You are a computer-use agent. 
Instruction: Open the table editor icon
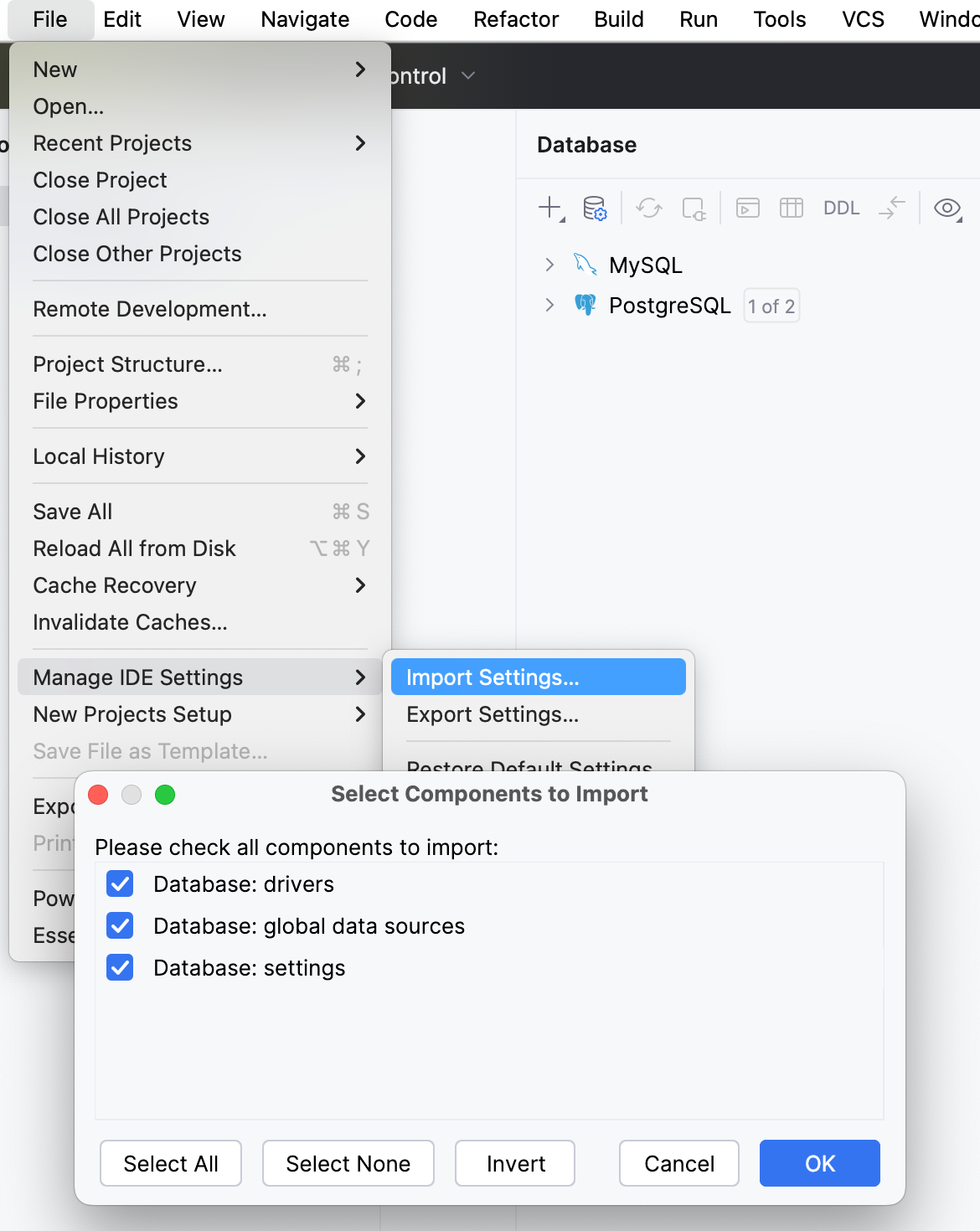(791, 208)
